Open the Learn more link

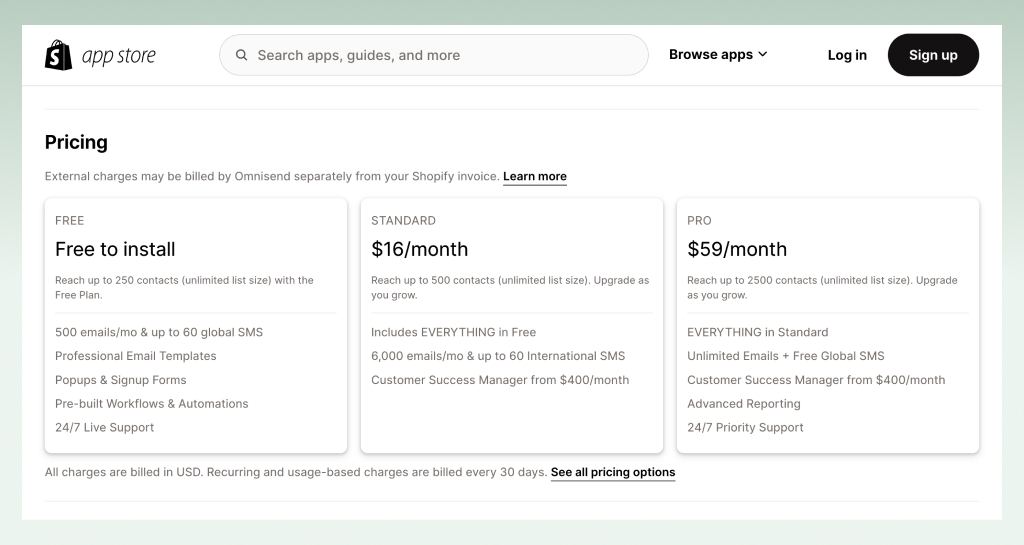tap(535, 176)
